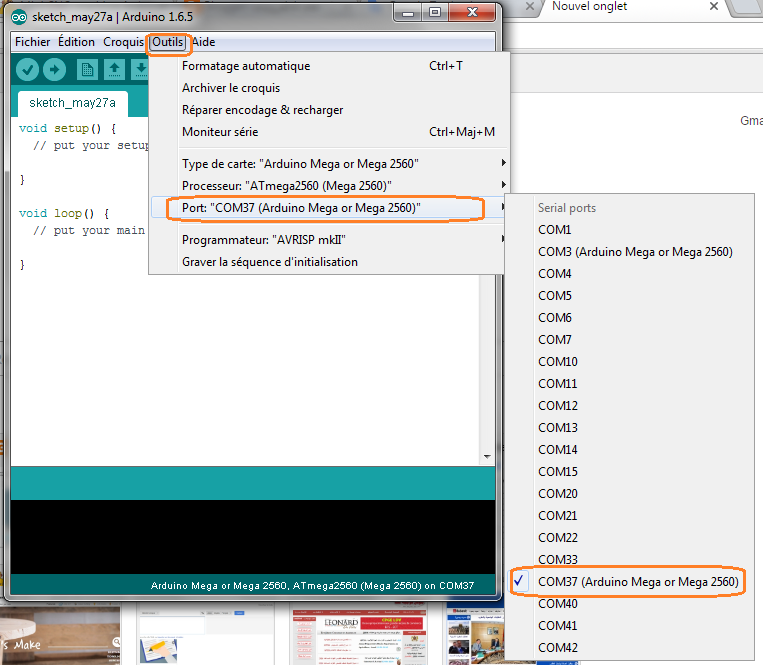Screen dimensions: 763x665
Task: Click the Upload arrow toolbar icon
Action: (54, 70)
